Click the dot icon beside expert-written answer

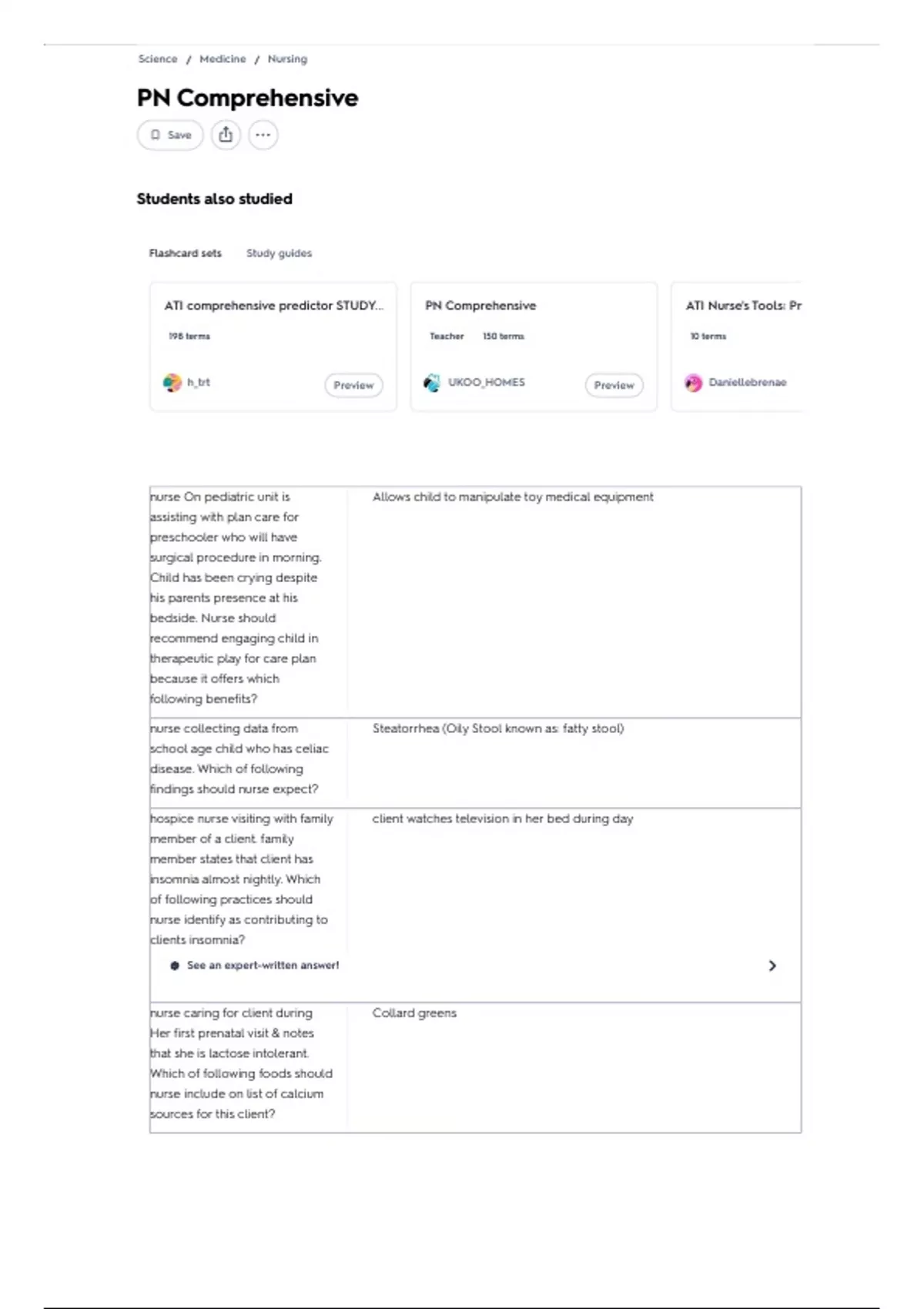tap(175, 966)
